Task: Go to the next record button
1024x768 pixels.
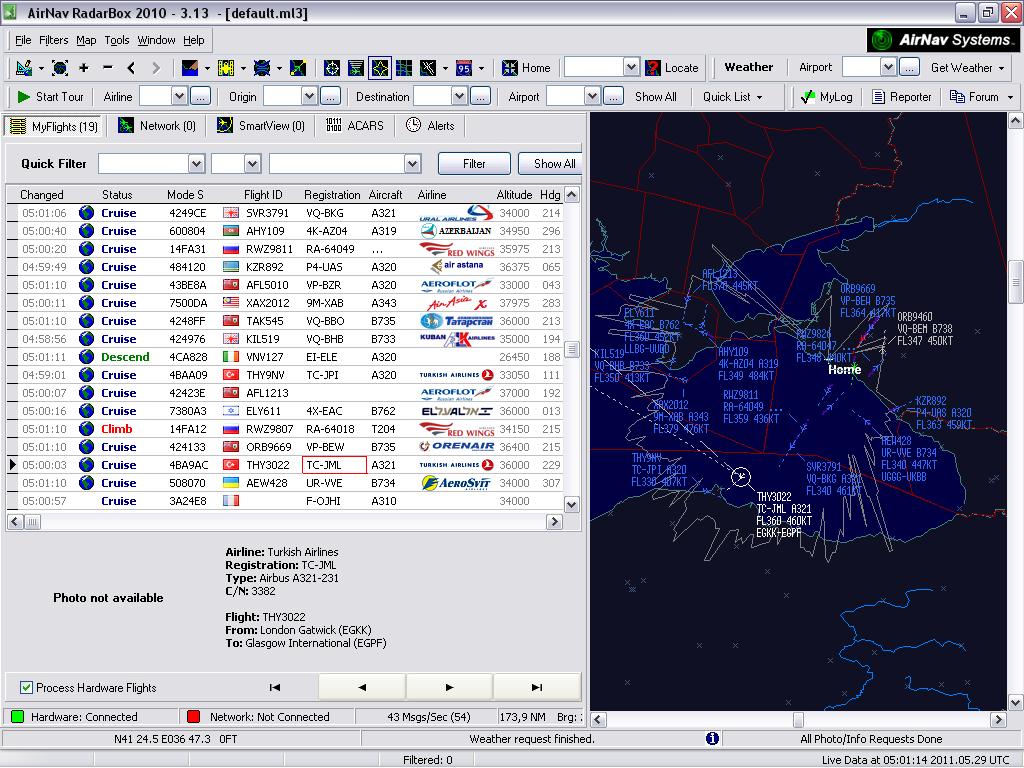Action: point(449,688)
